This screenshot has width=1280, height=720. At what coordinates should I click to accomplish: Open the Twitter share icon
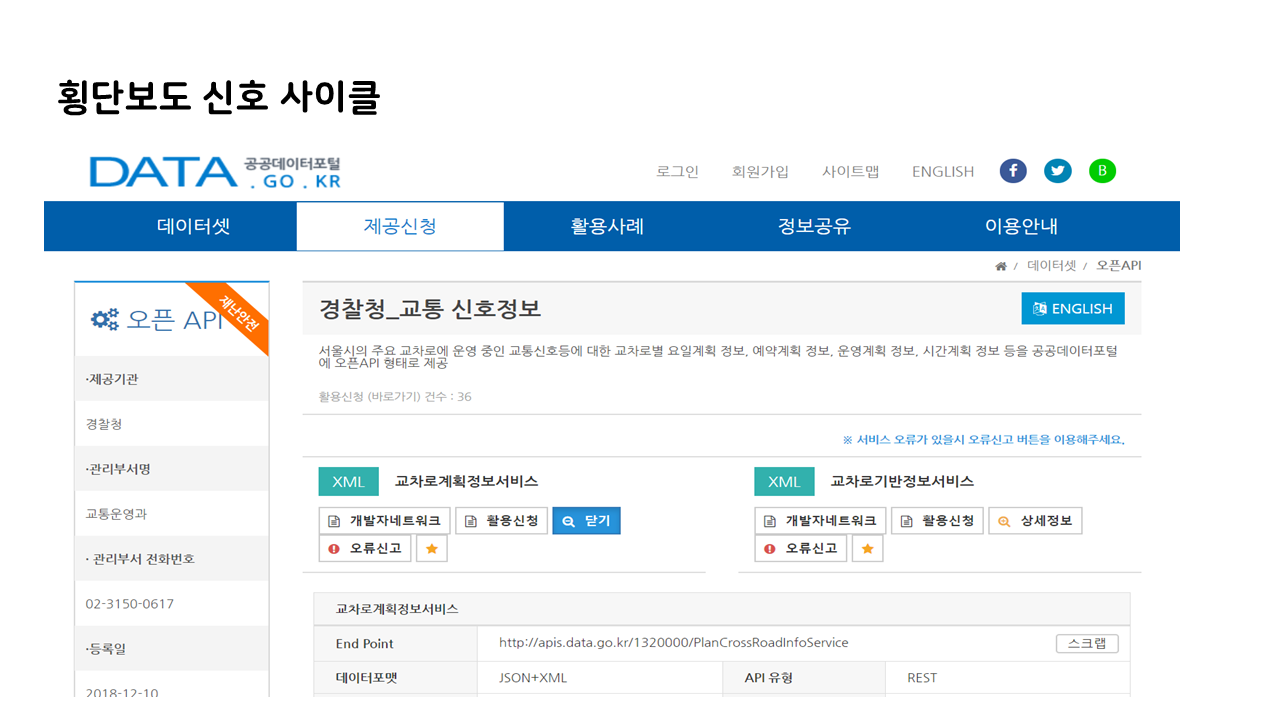coord(1058,171)
